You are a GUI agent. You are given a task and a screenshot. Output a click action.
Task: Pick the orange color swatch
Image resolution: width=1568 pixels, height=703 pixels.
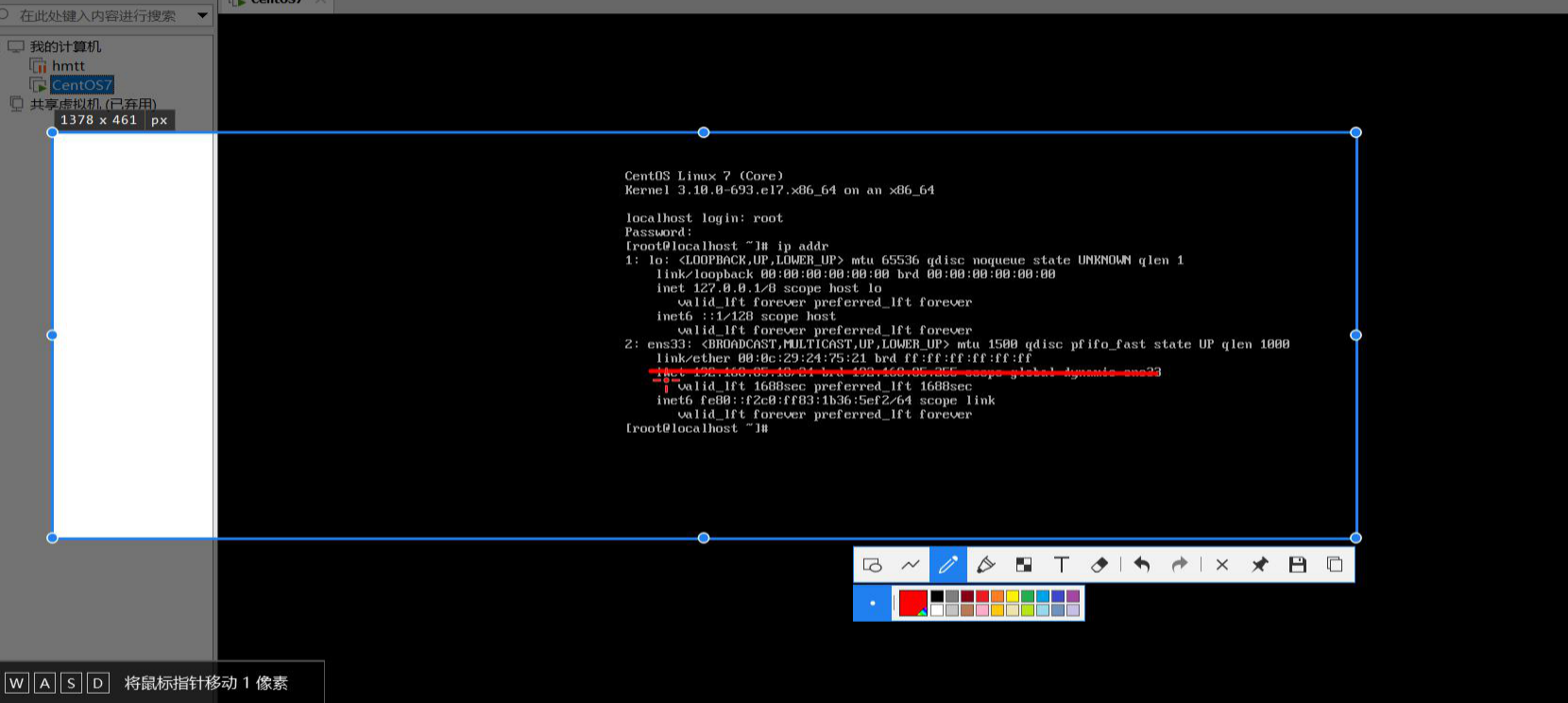(997, 596)
